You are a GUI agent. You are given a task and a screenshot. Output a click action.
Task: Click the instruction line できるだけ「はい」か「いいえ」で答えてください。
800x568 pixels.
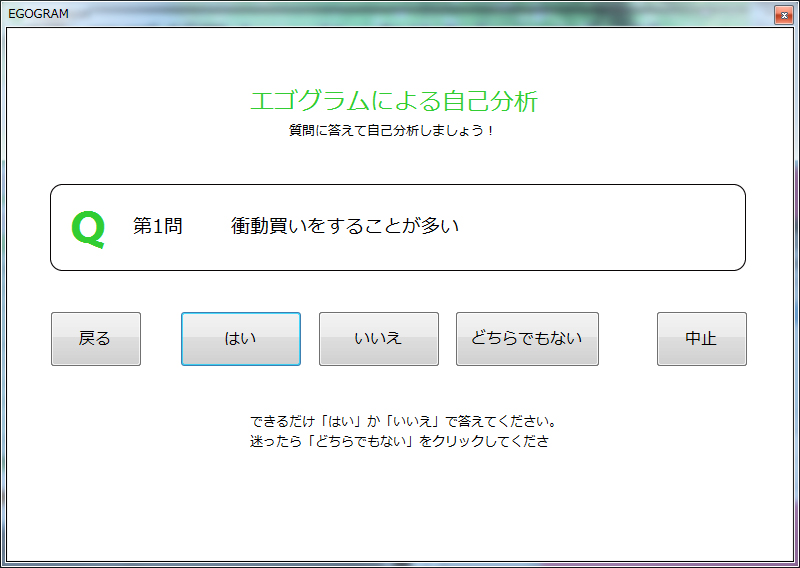403,422
